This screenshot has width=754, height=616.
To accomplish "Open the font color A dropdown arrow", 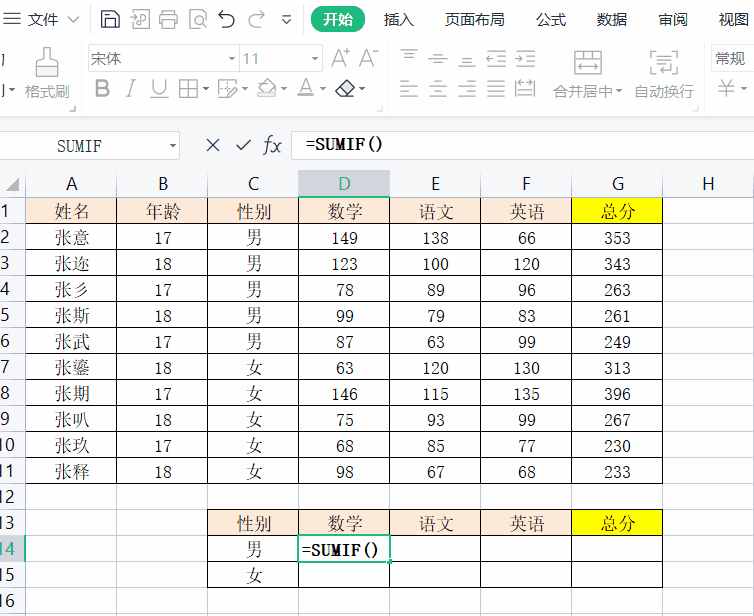I will pyautogui.click(x=322, y=90).
